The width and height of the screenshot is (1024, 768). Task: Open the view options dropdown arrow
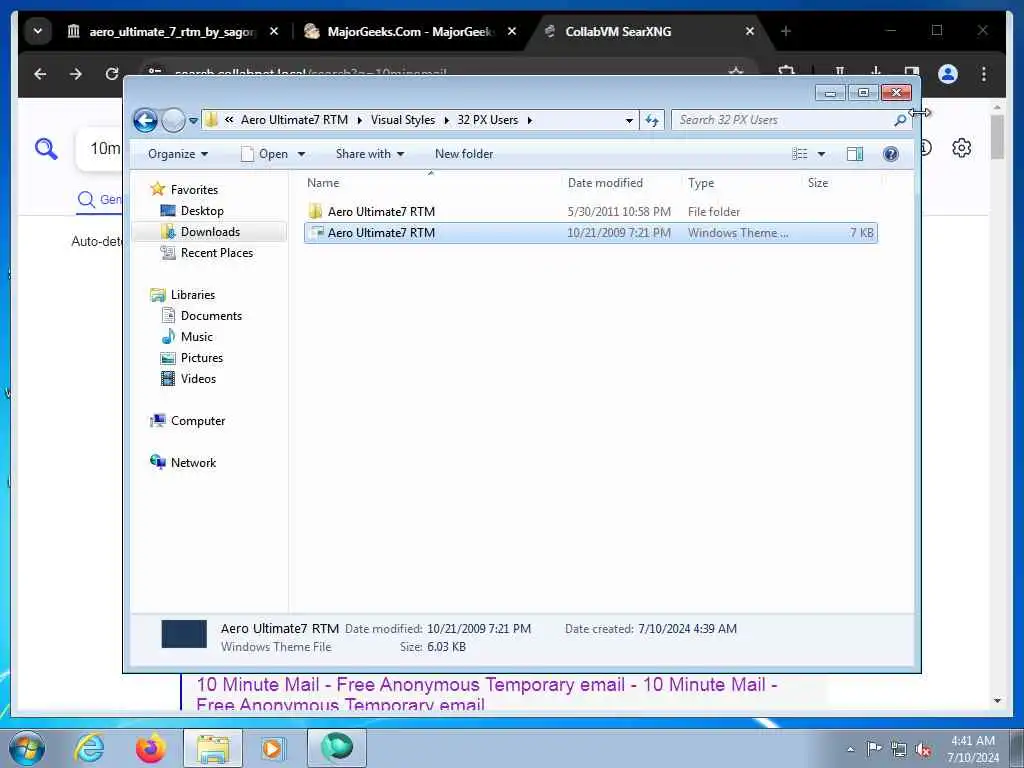tap(822, 154)
